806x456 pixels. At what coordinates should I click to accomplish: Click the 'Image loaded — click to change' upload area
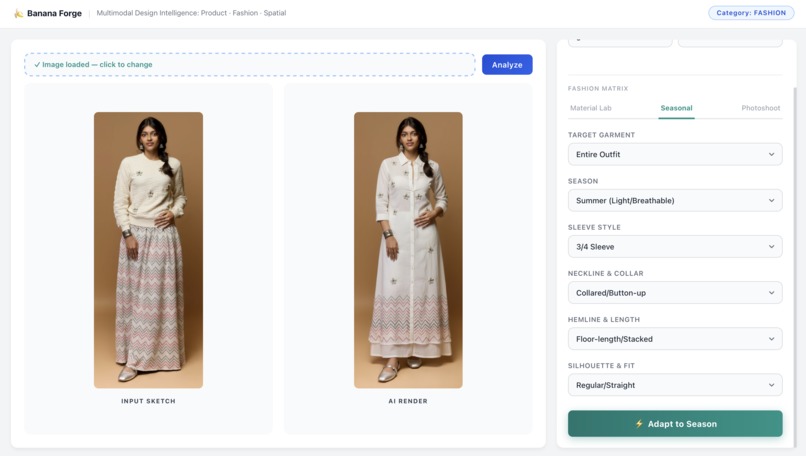pos(249,65)
